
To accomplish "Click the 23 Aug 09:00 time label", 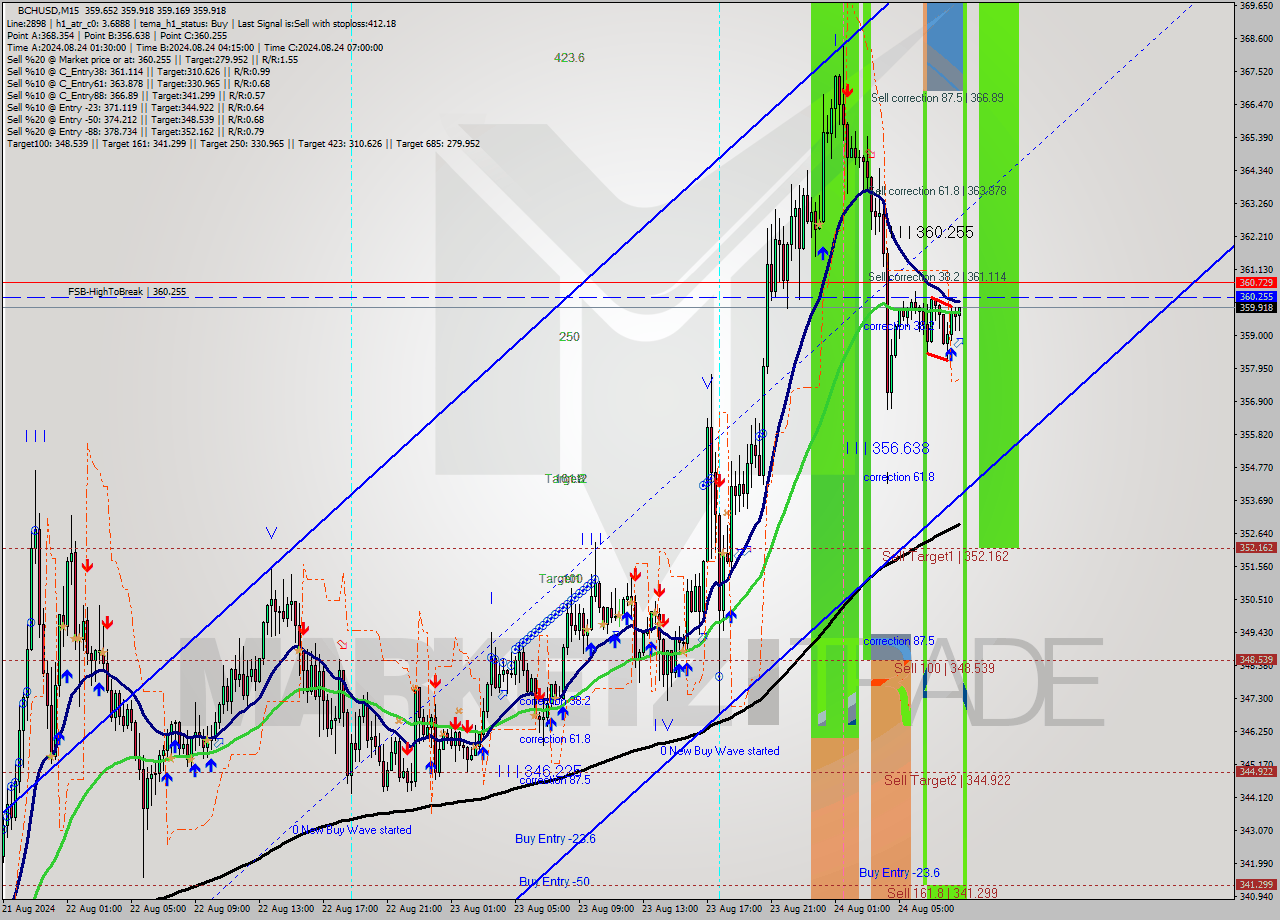I will (606, 909).
